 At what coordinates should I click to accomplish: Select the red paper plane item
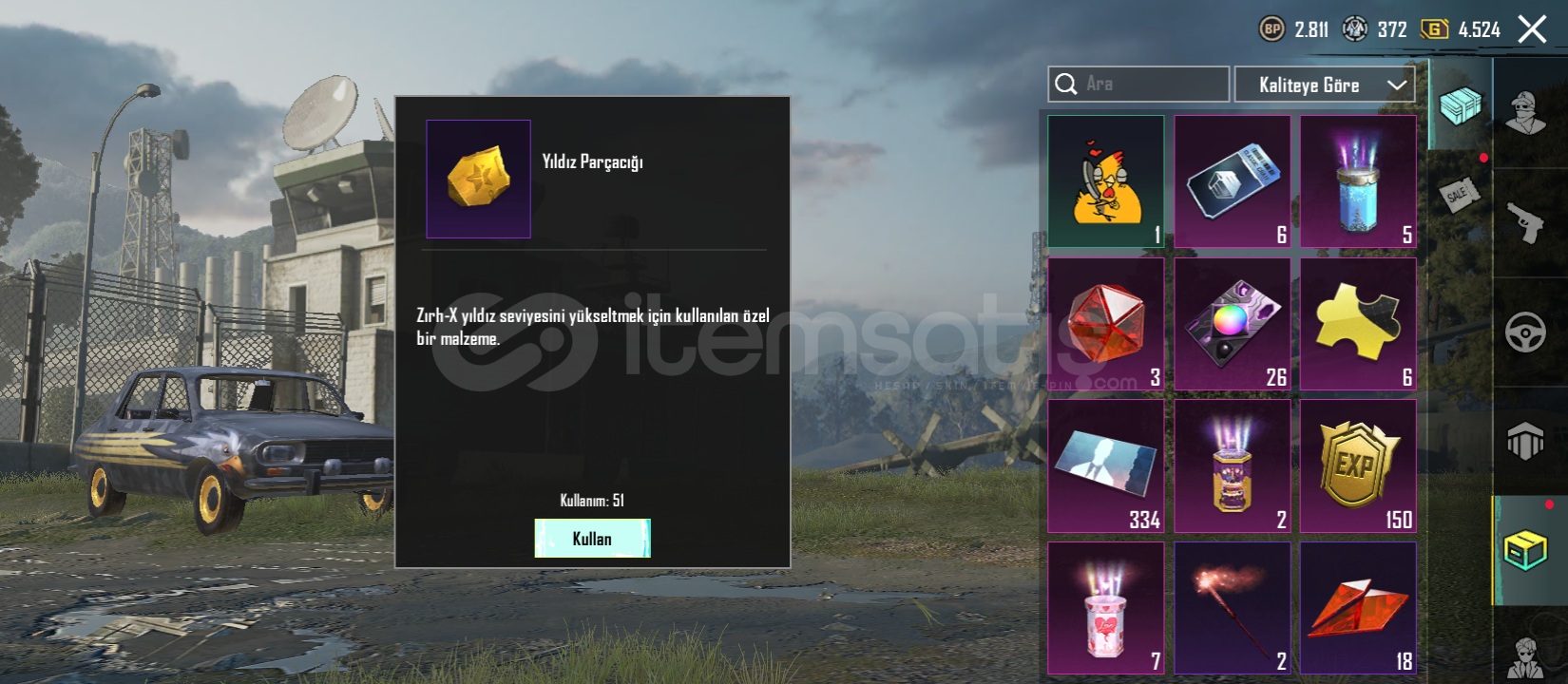[x=1358, y=608]
